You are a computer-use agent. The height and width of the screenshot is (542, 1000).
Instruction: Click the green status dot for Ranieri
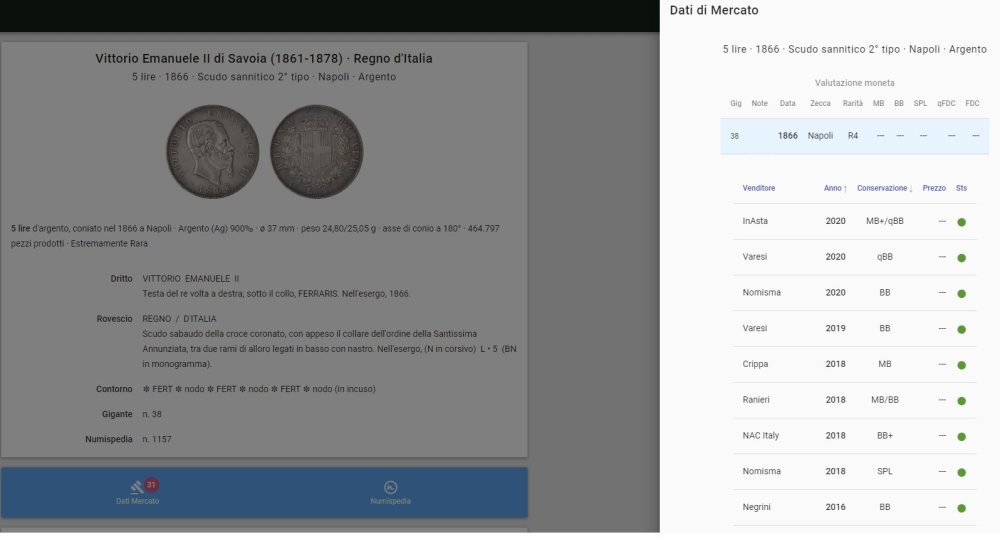[x=961, y=400]
